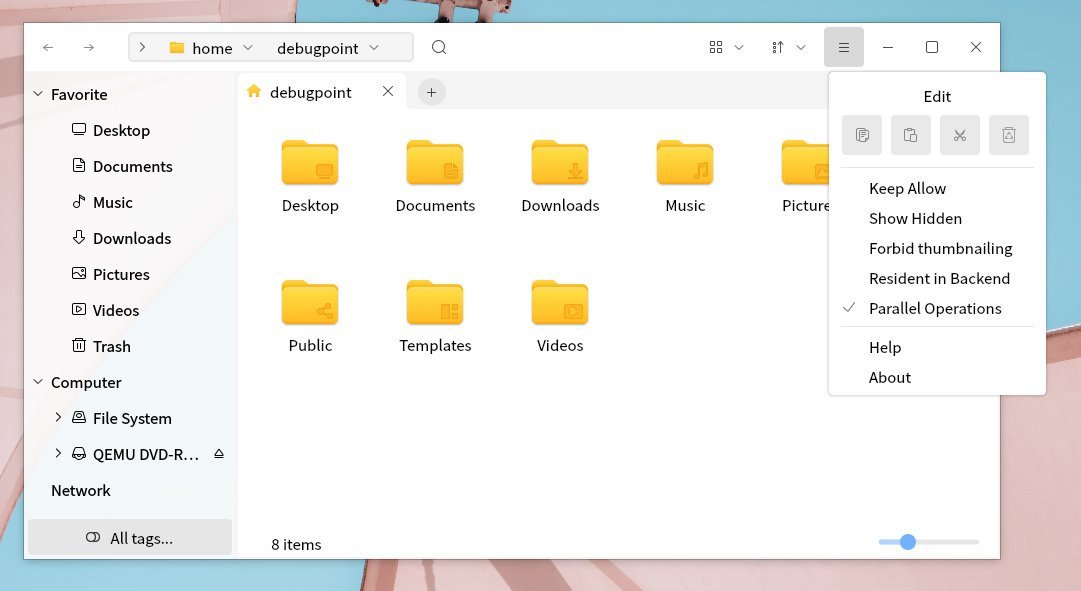The image size is (1081, 591).
Task: Open the search magnifier icon
Action: (439, 48)
